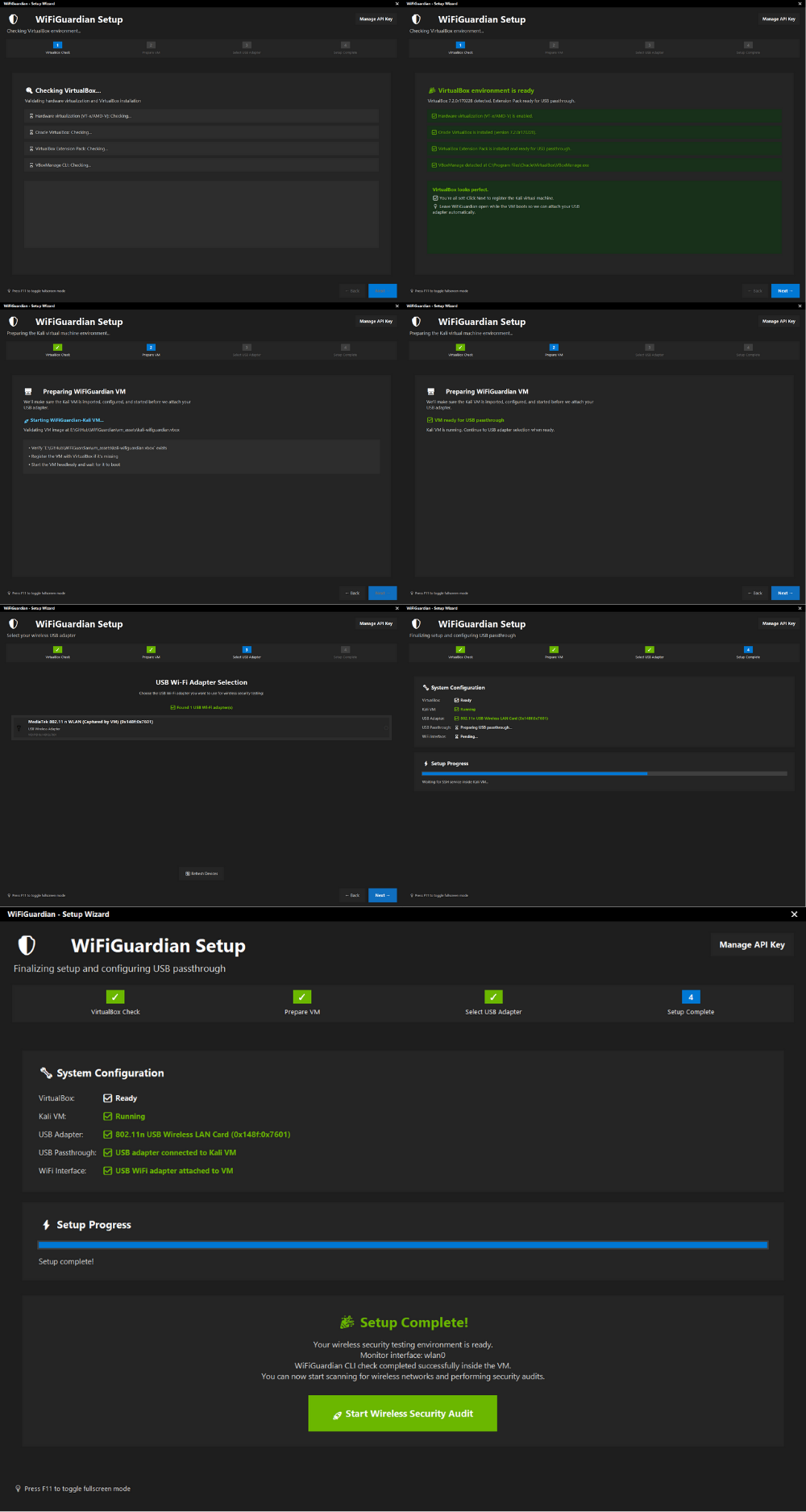This screenshot has height=1512, width=806.
Task: Click check icon on 'VBoxManage detected' row
Action: pos(434,165)
